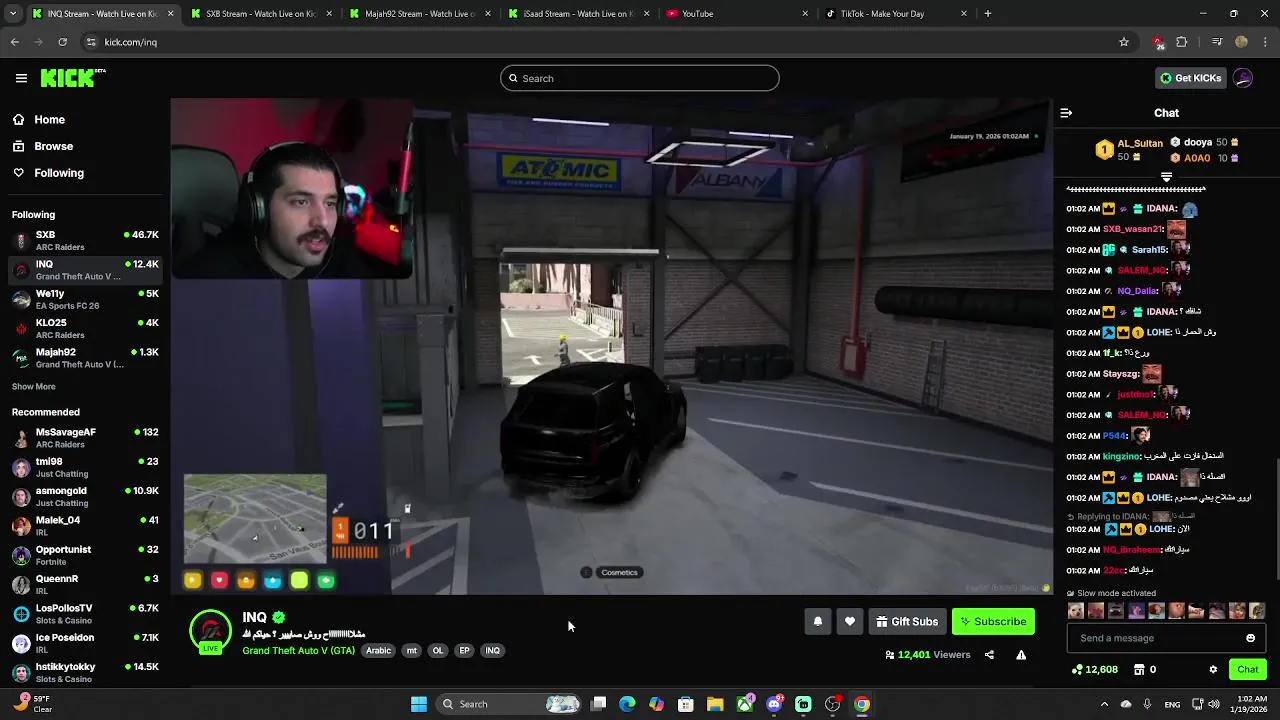Open a new browser tab
1280x720 pixels.
987,14
